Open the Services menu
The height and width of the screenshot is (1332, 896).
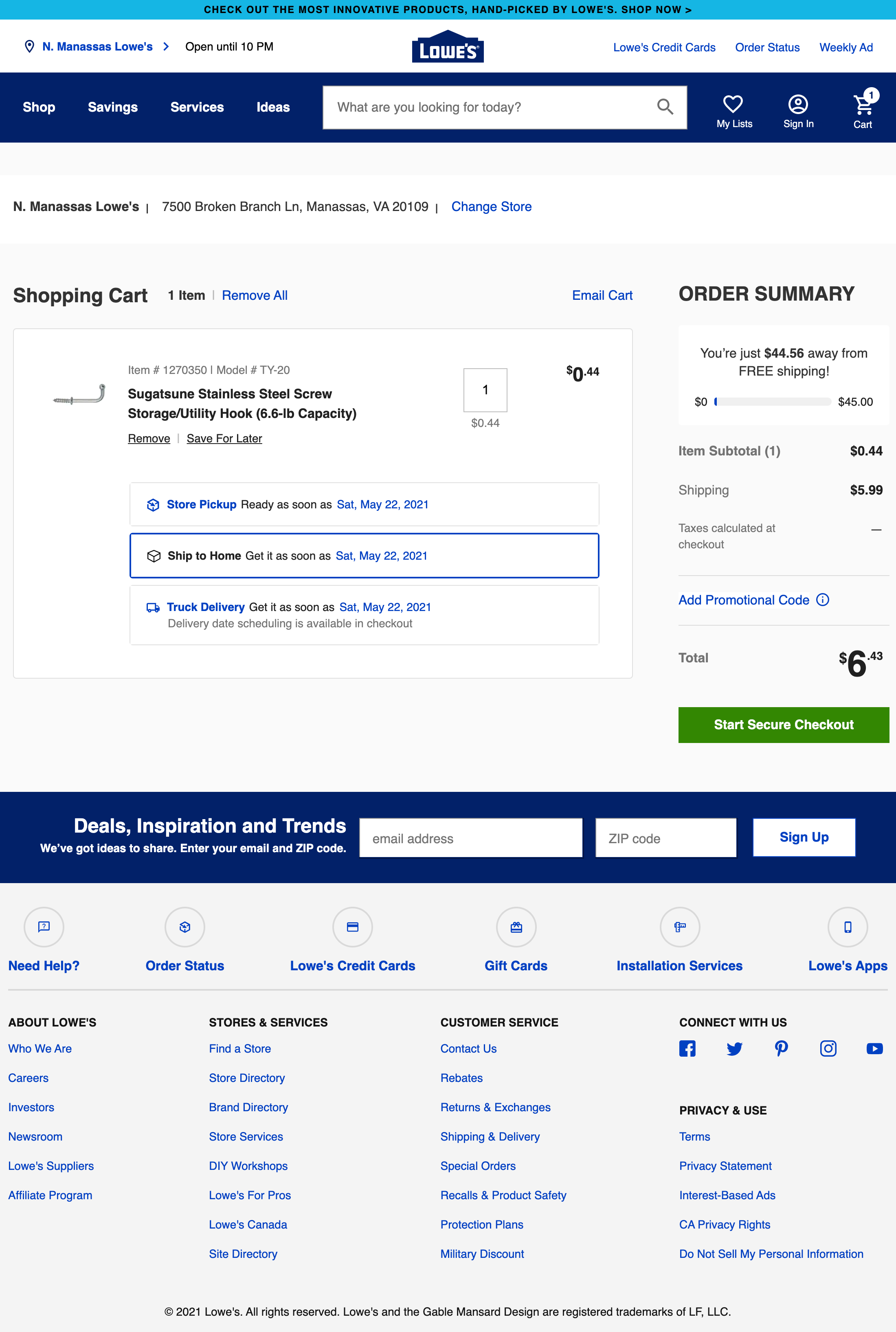tap(197, 107)
